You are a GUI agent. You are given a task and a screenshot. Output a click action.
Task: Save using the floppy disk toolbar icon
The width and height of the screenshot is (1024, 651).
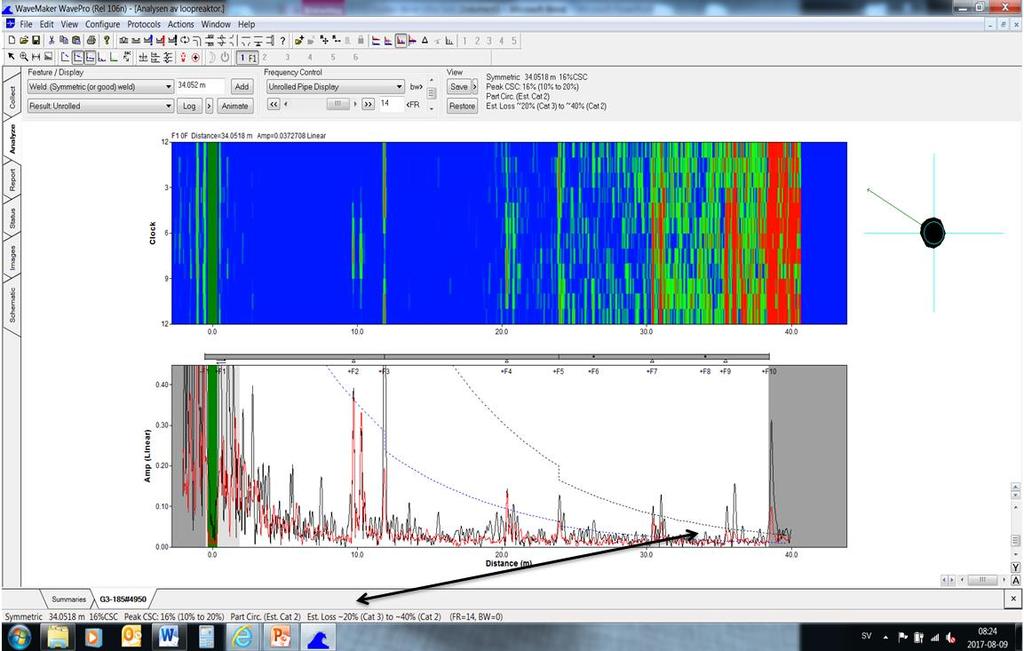tap(36, 40)
